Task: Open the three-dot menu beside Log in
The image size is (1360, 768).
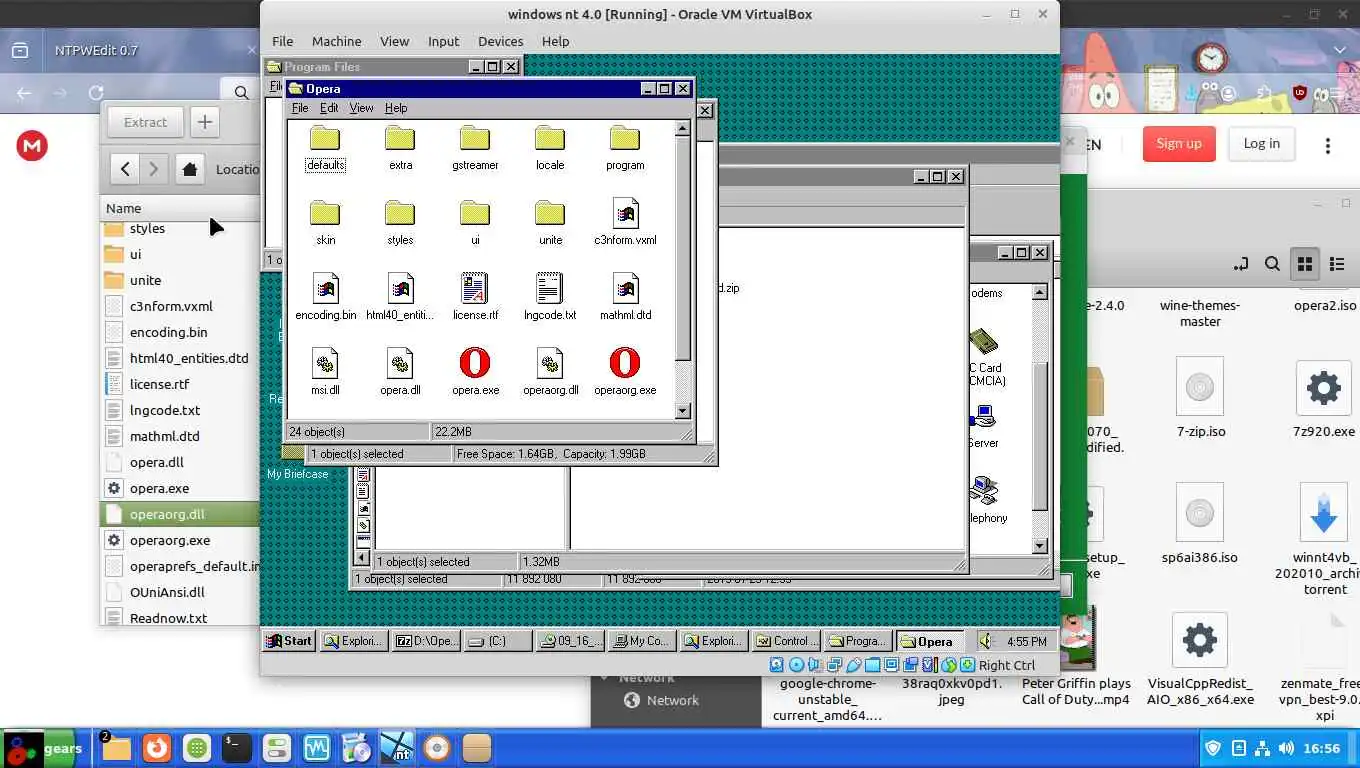Action: click(1328, 146)
